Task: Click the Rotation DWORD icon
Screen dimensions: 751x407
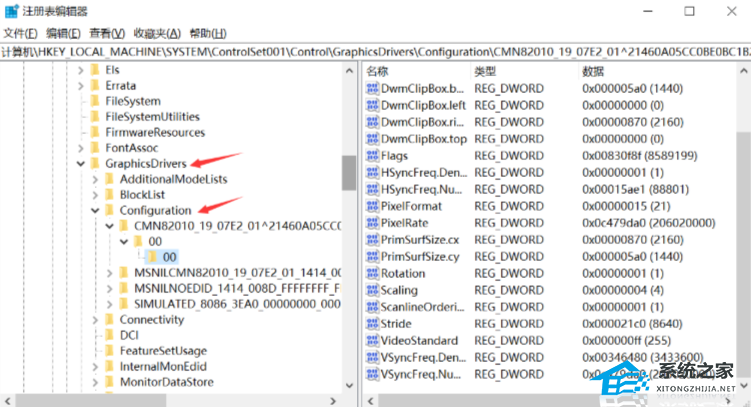Action: pyautogui.click(x=372, y=273)
